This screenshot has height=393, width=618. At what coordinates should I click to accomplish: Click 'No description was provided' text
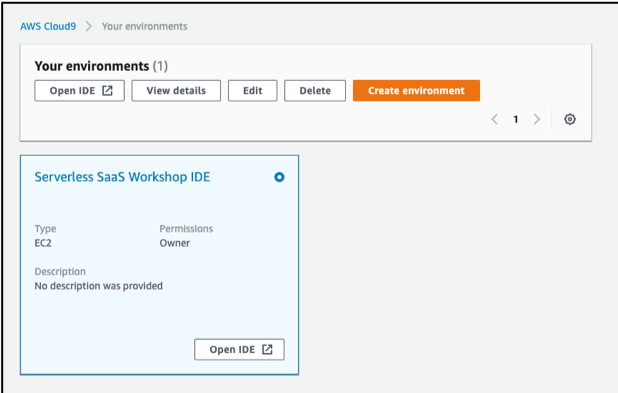coord(99,286)
